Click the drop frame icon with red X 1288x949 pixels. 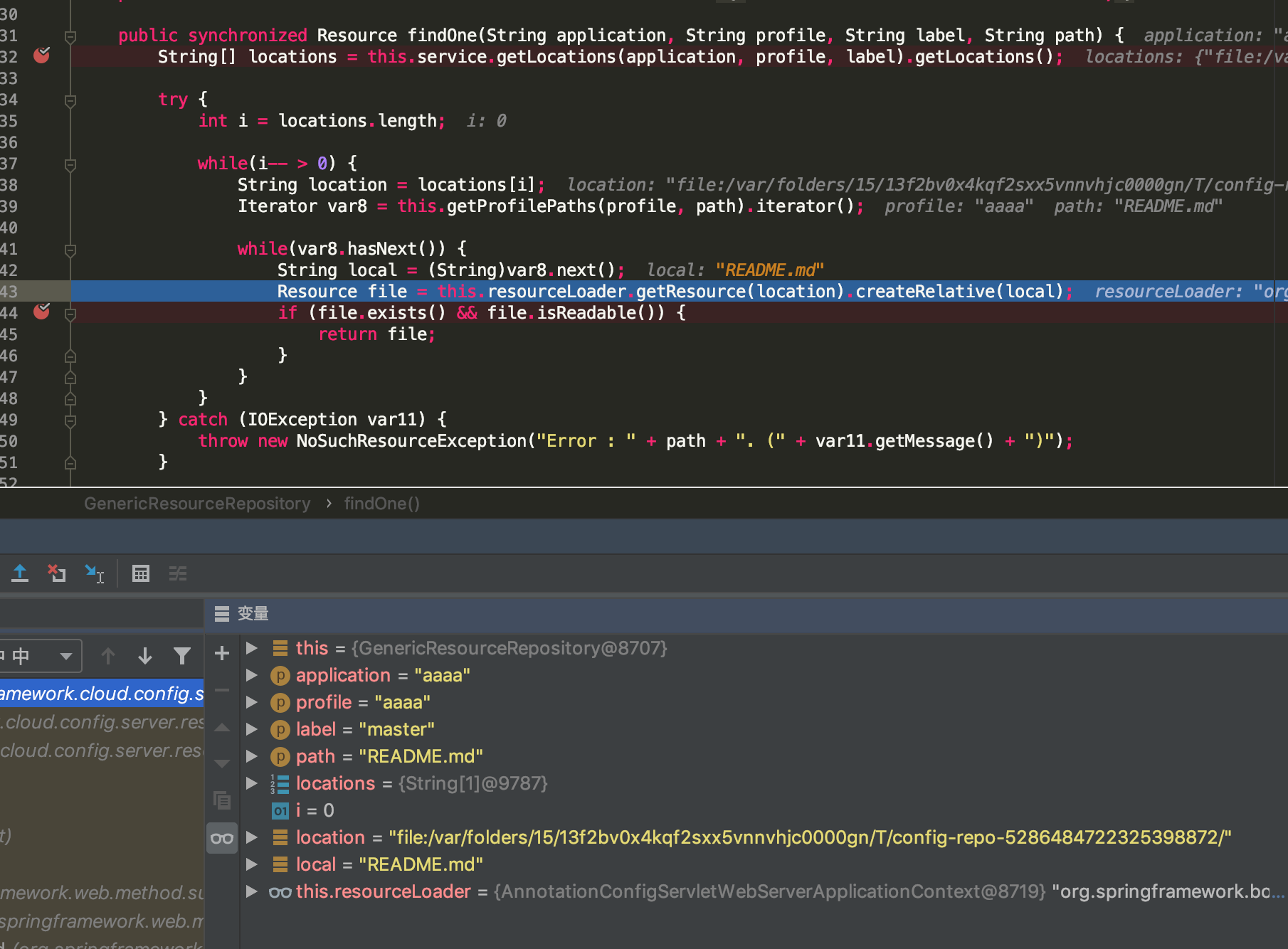click(x=57, y=573)
